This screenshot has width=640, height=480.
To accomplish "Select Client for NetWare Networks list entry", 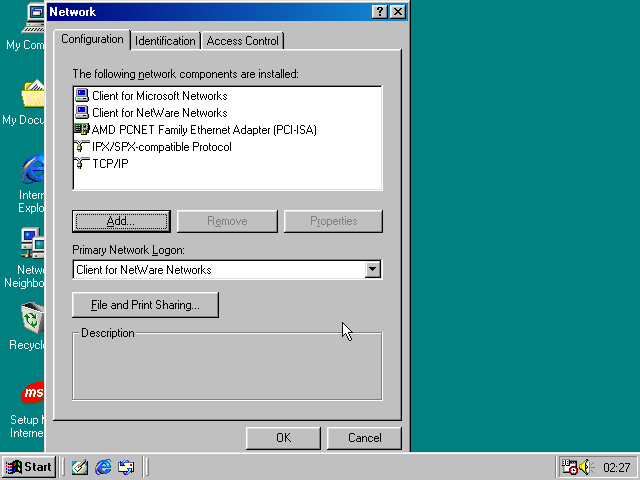I will coord(160,113).
